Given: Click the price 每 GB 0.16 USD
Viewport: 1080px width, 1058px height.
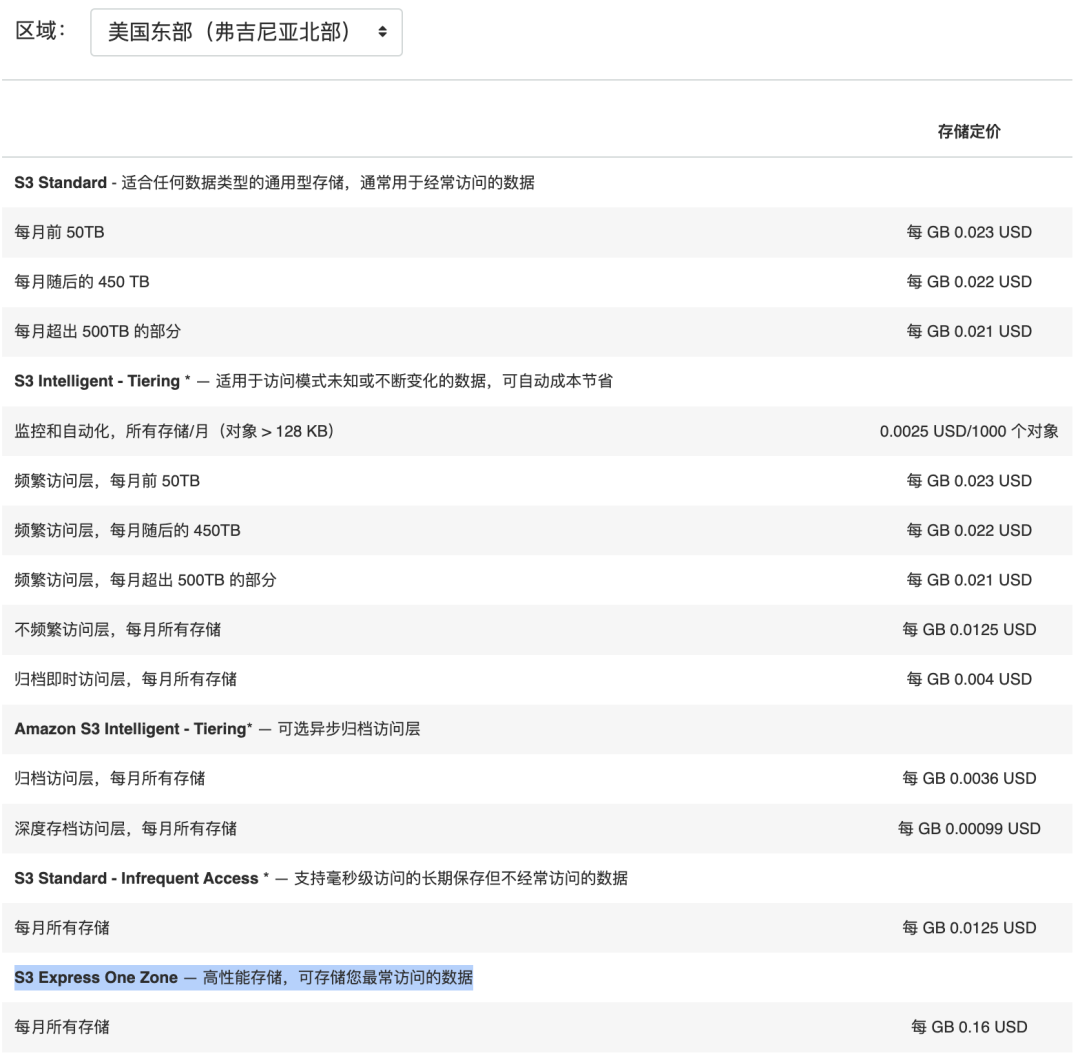Looking at the screenshot, I should pyautogui.click(x=968, y=1027).
